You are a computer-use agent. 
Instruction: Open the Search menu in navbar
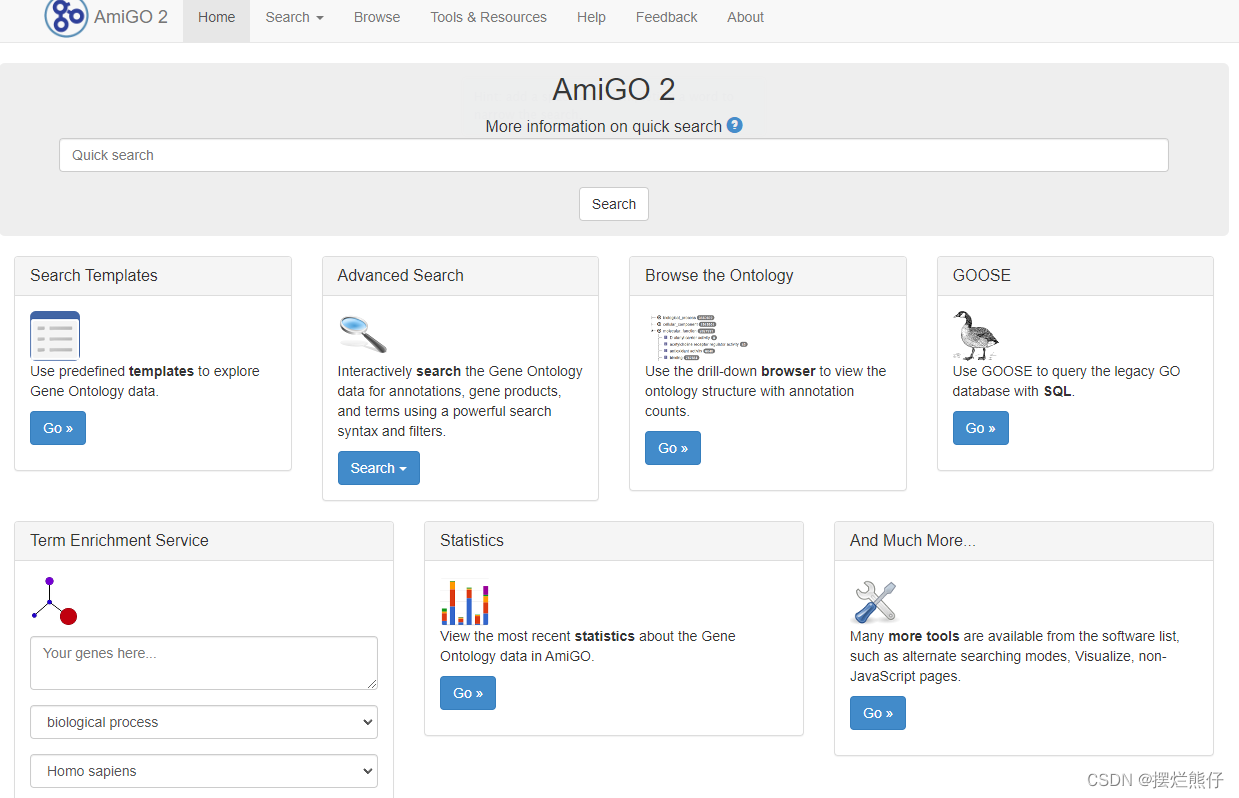pos(294,17)
